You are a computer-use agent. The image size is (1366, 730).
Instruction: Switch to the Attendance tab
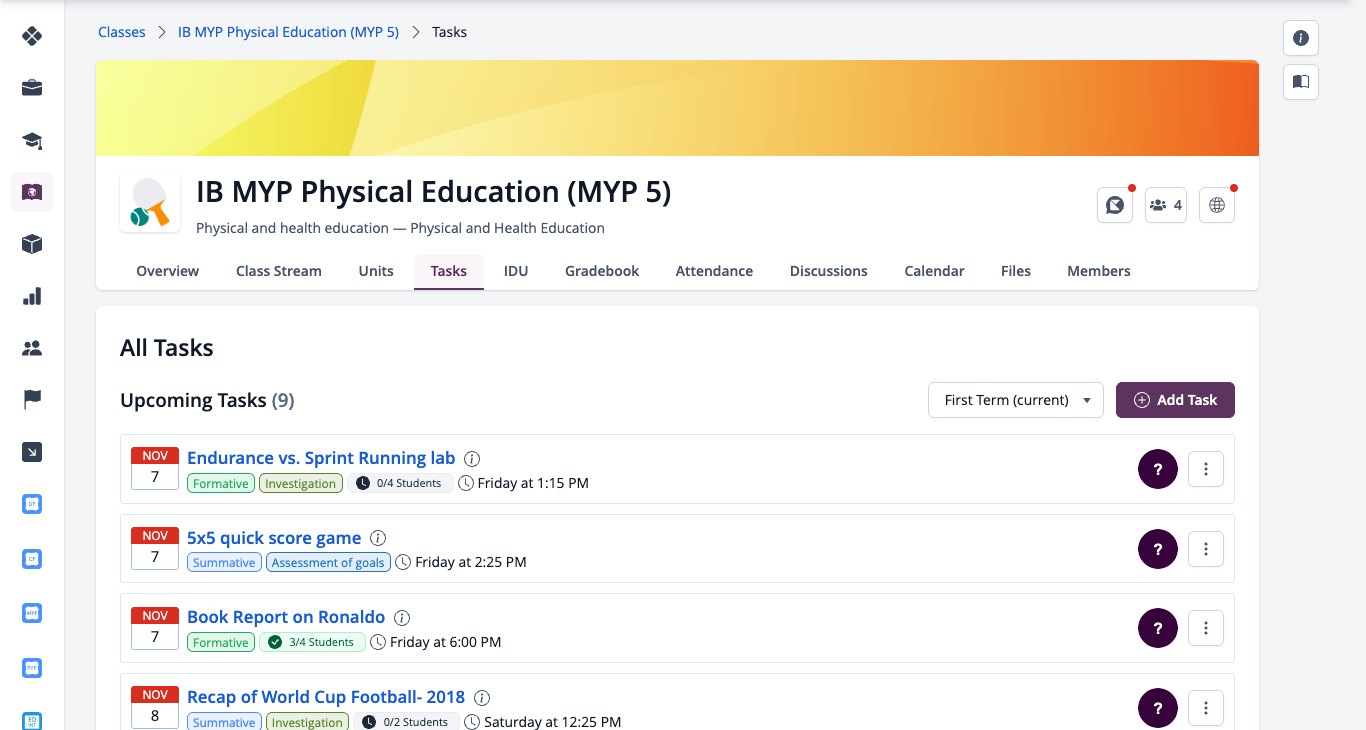(714, 271)
